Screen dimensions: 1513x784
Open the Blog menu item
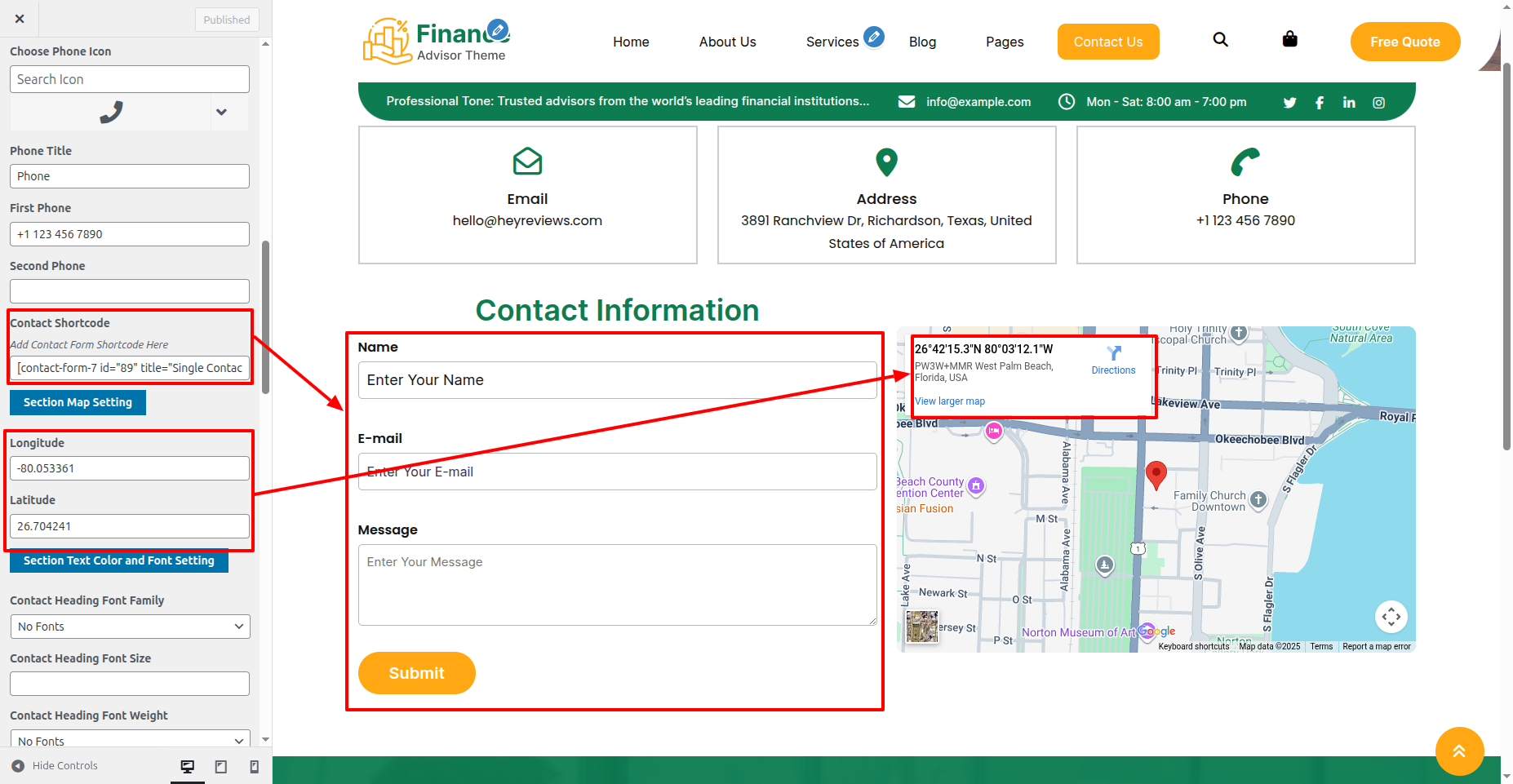922,42
